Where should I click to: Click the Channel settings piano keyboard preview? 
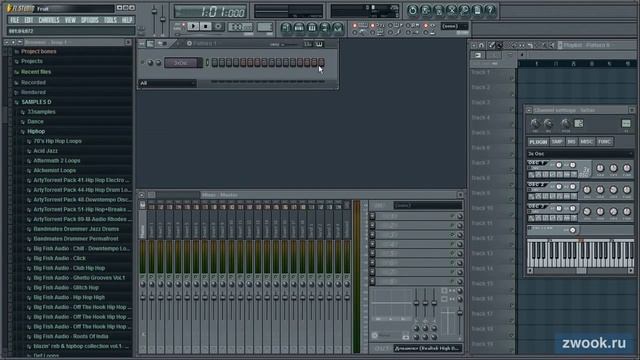point(580,253)
